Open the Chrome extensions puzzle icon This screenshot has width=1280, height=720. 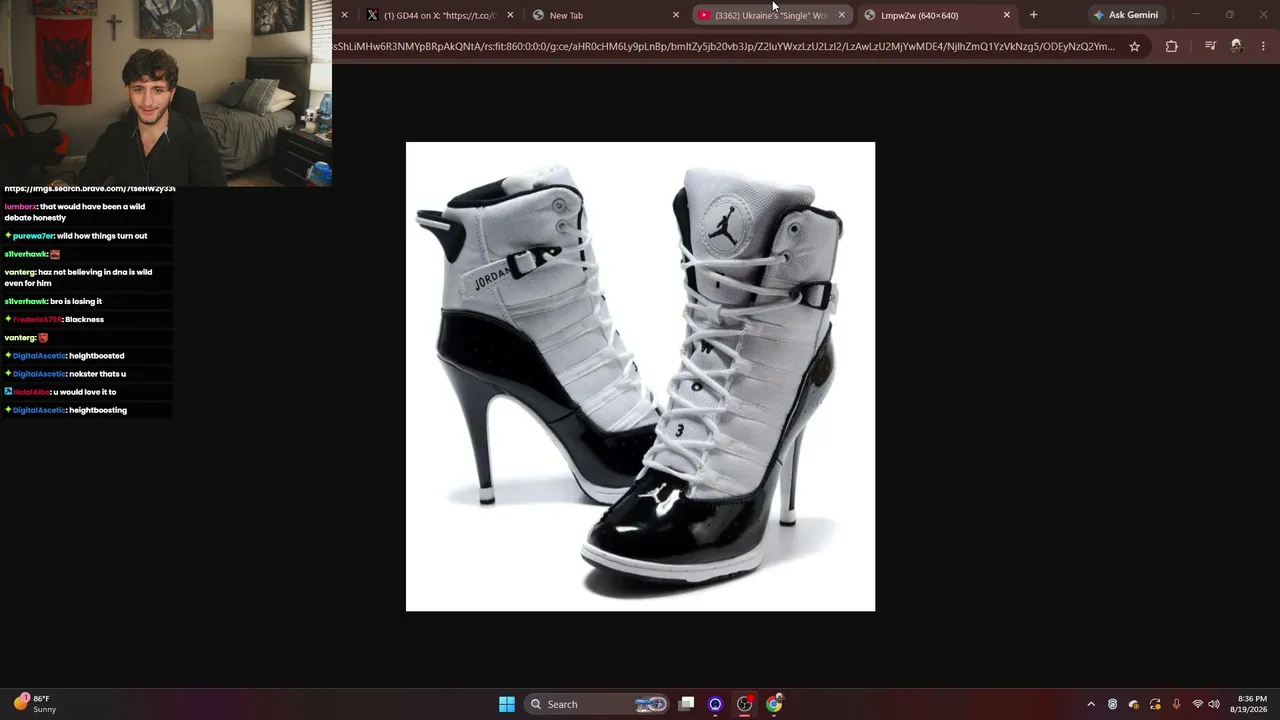(1171, 46)
